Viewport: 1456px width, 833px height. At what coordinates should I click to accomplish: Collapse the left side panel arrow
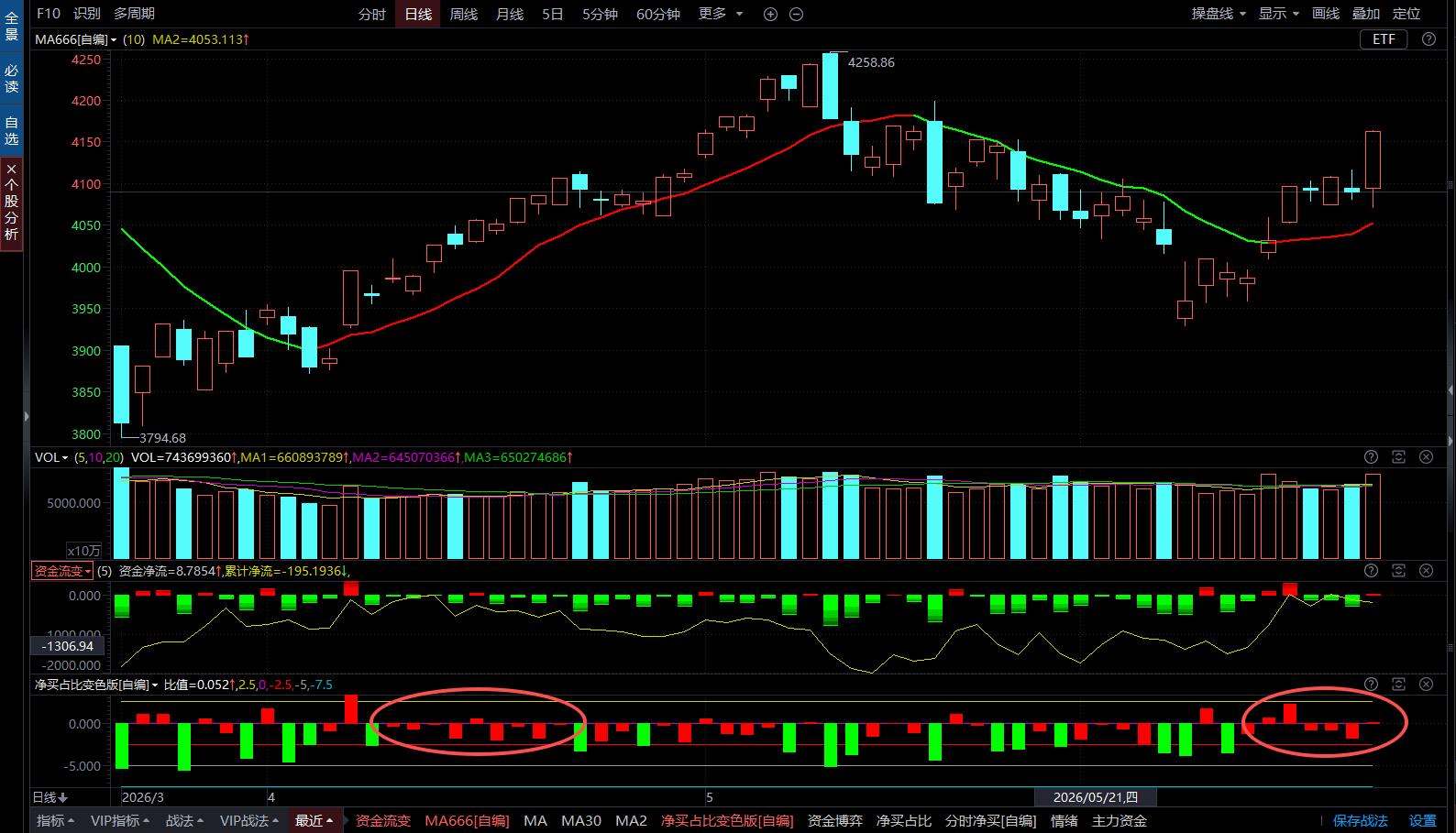tap(26, 417)
